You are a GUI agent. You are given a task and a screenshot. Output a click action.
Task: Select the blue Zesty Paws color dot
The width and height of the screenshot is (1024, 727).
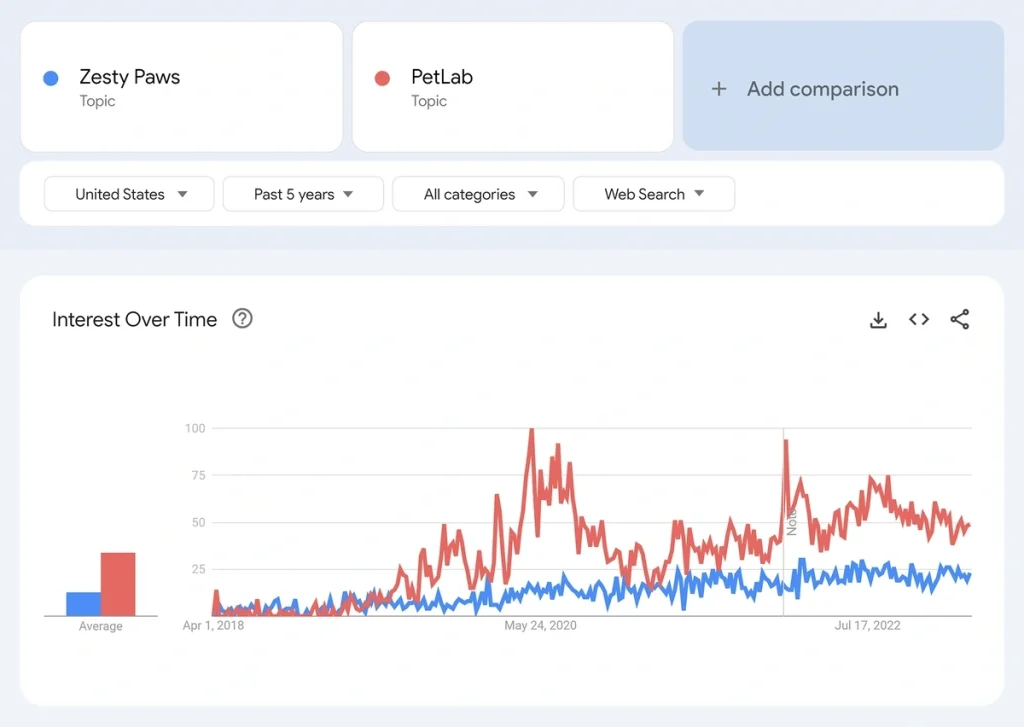tap(52, 76)
